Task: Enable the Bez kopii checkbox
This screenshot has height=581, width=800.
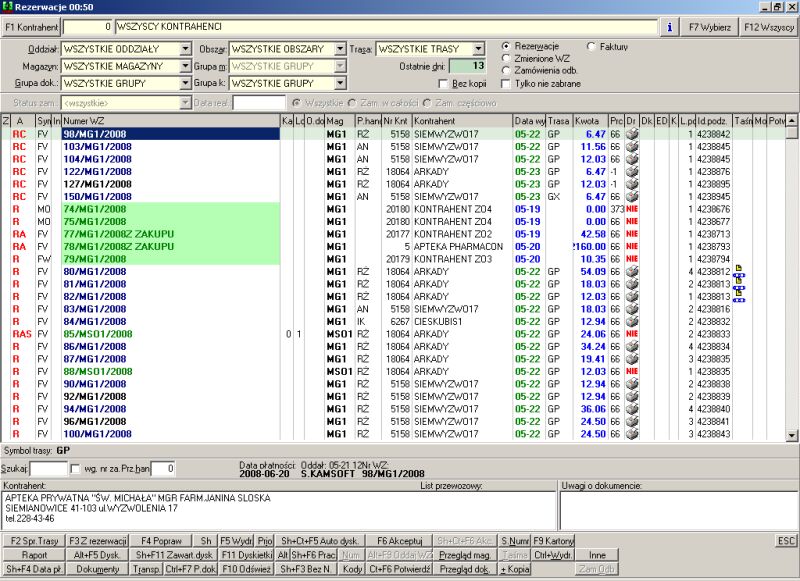Action: (444, 84)
